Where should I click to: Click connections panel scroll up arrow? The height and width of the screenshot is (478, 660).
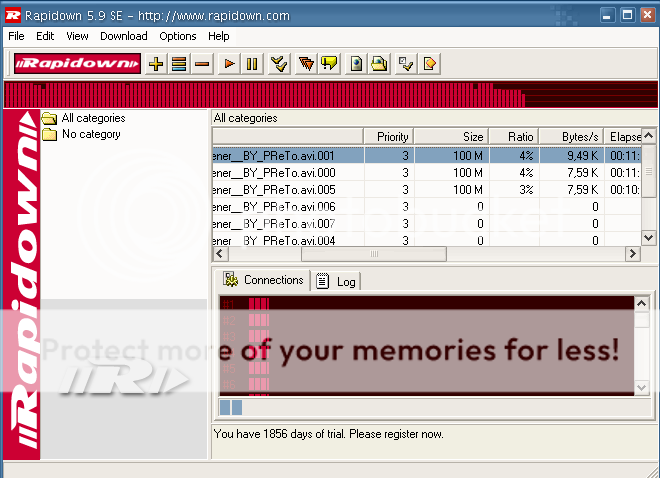pyautogui.click(x=641, y=303)
